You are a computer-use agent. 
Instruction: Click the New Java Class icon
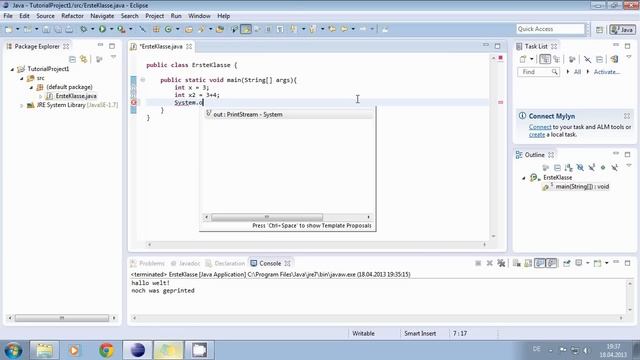(x=168, y=29)
